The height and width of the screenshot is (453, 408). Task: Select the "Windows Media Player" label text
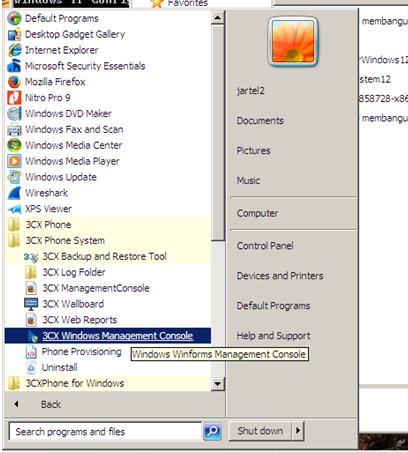tap(72, 161)
